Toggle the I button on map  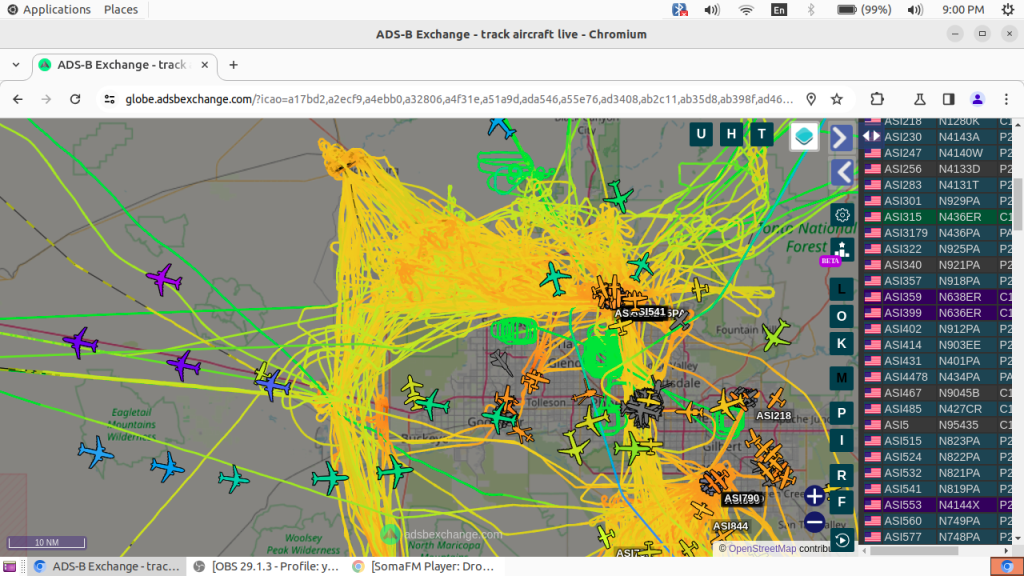point(841,440)
